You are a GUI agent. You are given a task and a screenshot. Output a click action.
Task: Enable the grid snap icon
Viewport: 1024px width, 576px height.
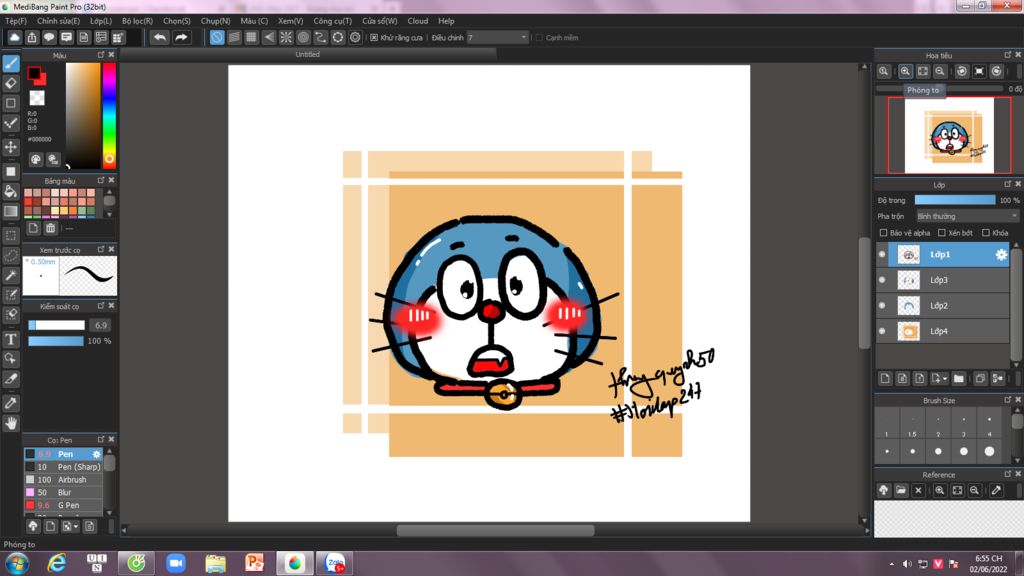coord(251,37)
